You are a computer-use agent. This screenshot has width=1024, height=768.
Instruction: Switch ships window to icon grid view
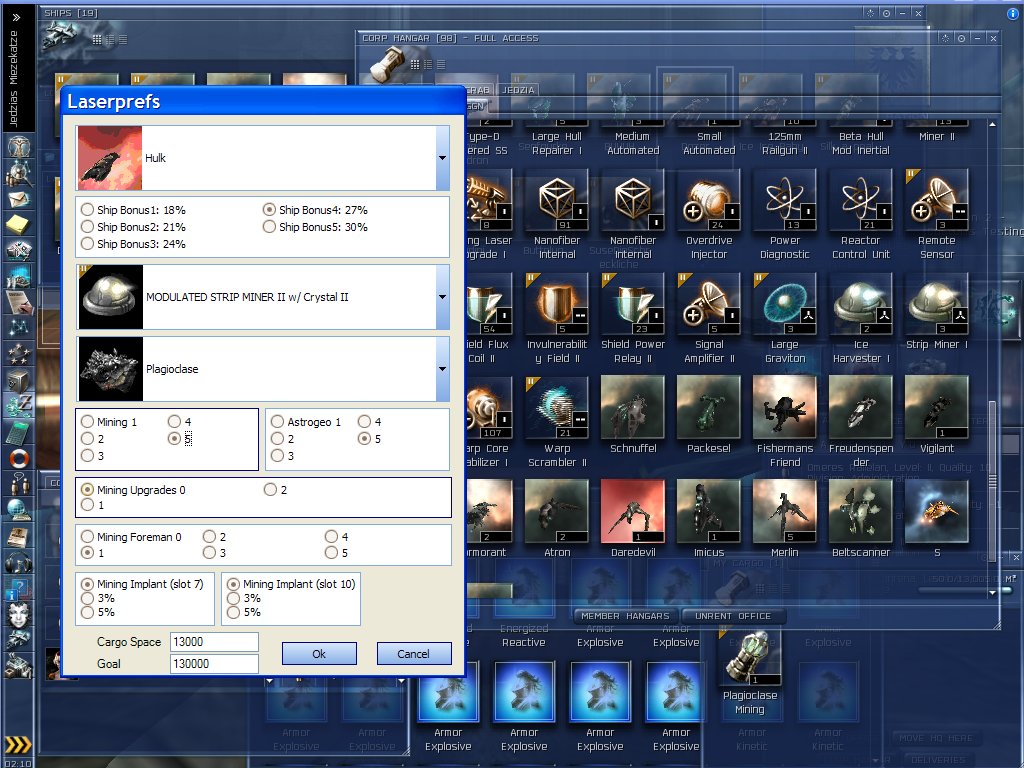point(97,39)
